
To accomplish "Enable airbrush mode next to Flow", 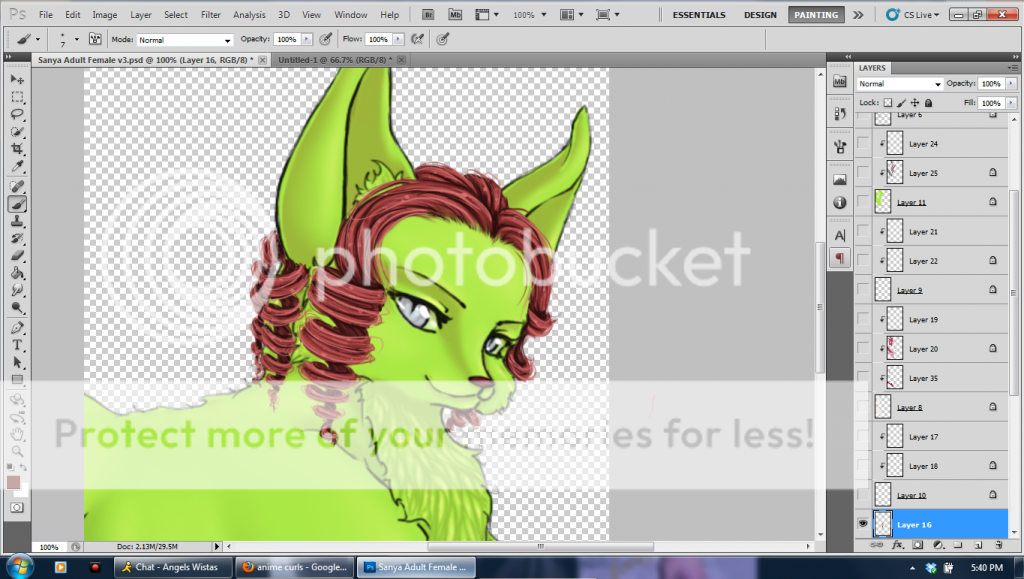I will point(417,39).
